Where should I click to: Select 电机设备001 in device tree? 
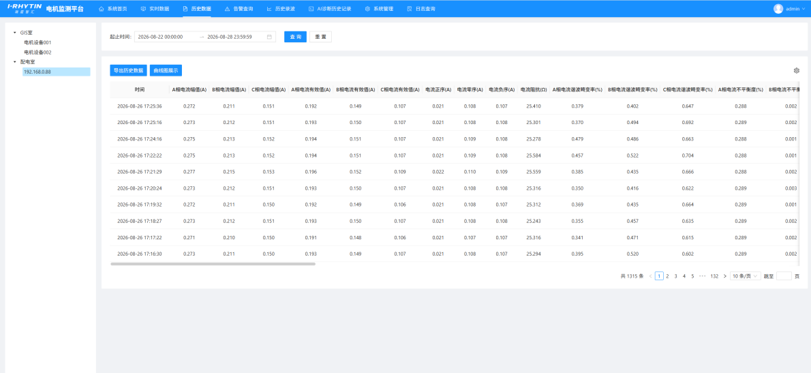point(37,42)
